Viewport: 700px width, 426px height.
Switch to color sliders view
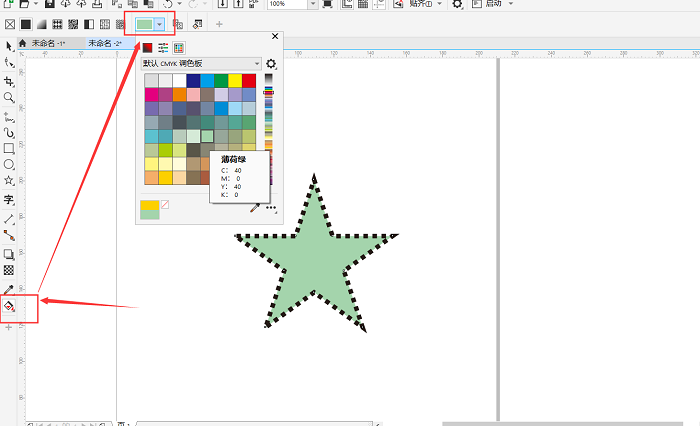pos(163,47)
